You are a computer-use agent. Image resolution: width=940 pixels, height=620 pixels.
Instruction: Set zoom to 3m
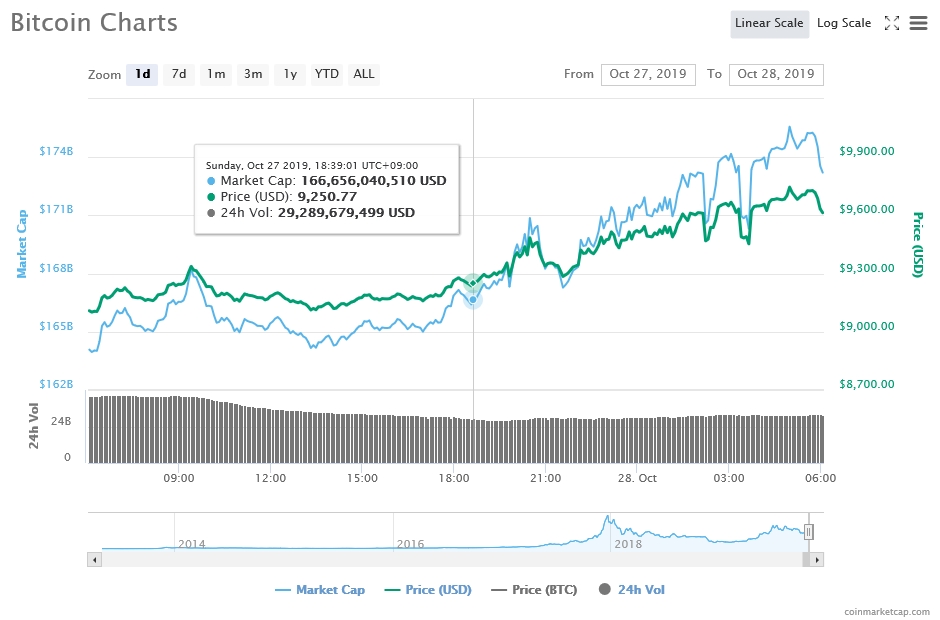point(253,74)
